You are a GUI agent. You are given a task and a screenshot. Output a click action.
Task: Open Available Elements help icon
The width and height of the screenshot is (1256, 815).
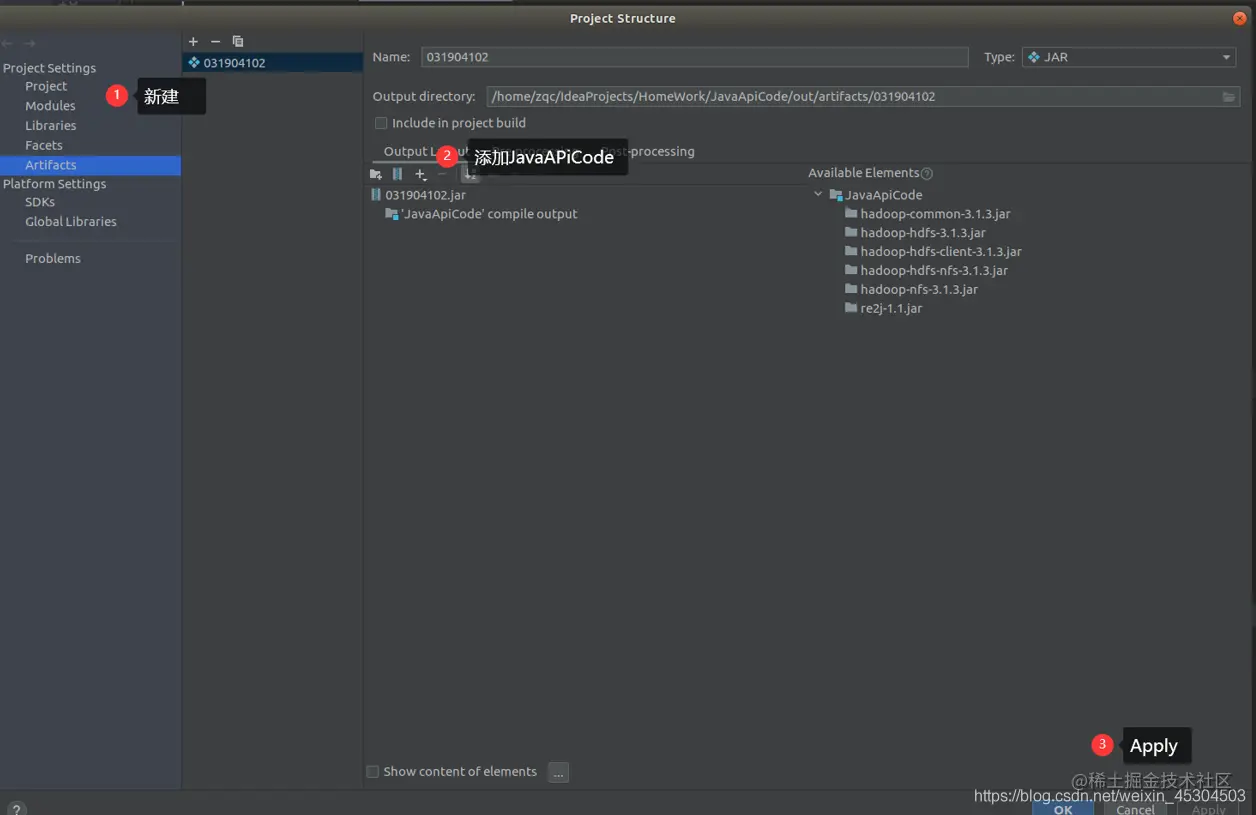[927, 173]
